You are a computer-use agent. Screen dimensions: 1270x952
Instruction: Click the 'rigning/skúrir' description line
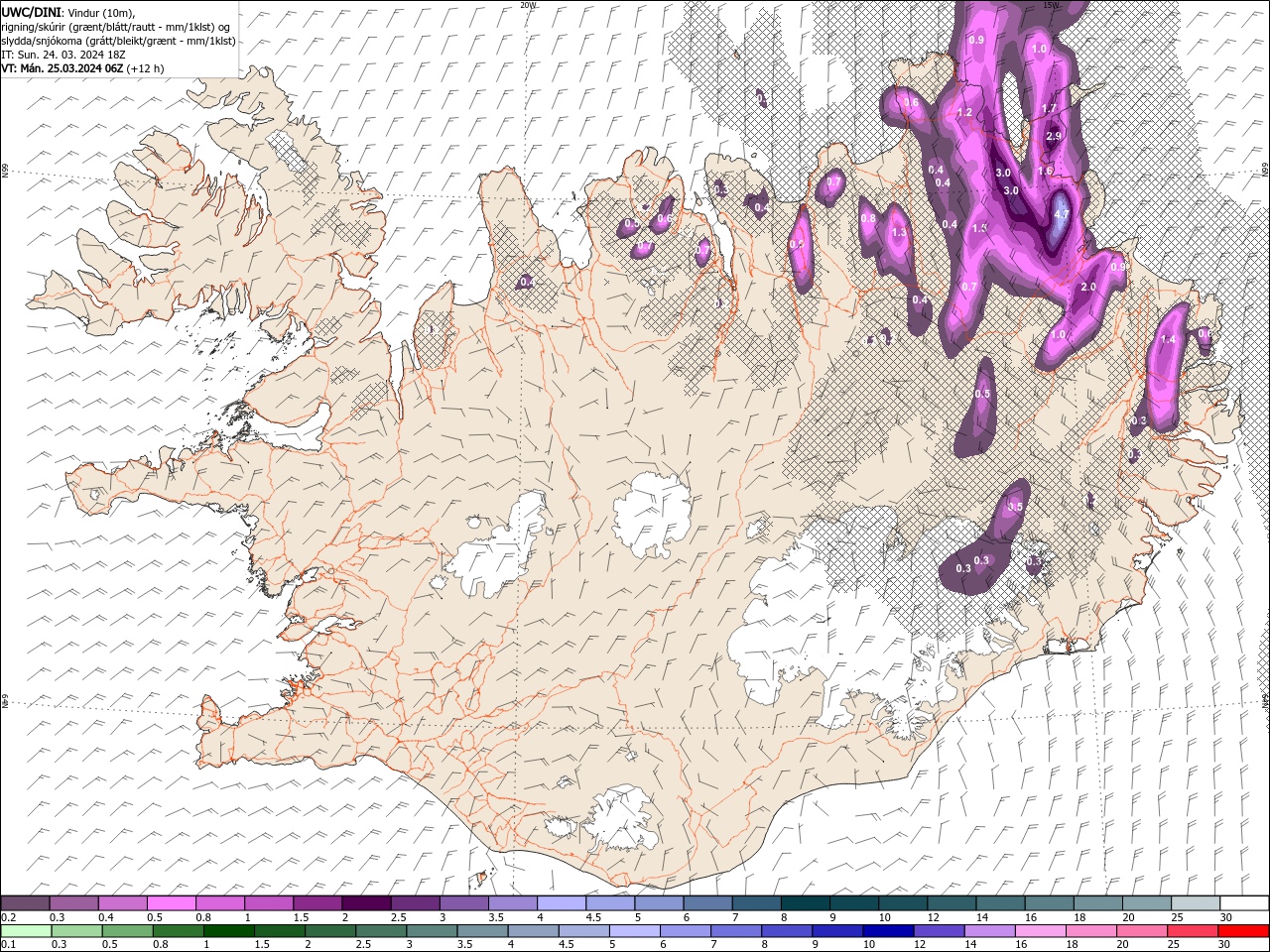[116, 26]
